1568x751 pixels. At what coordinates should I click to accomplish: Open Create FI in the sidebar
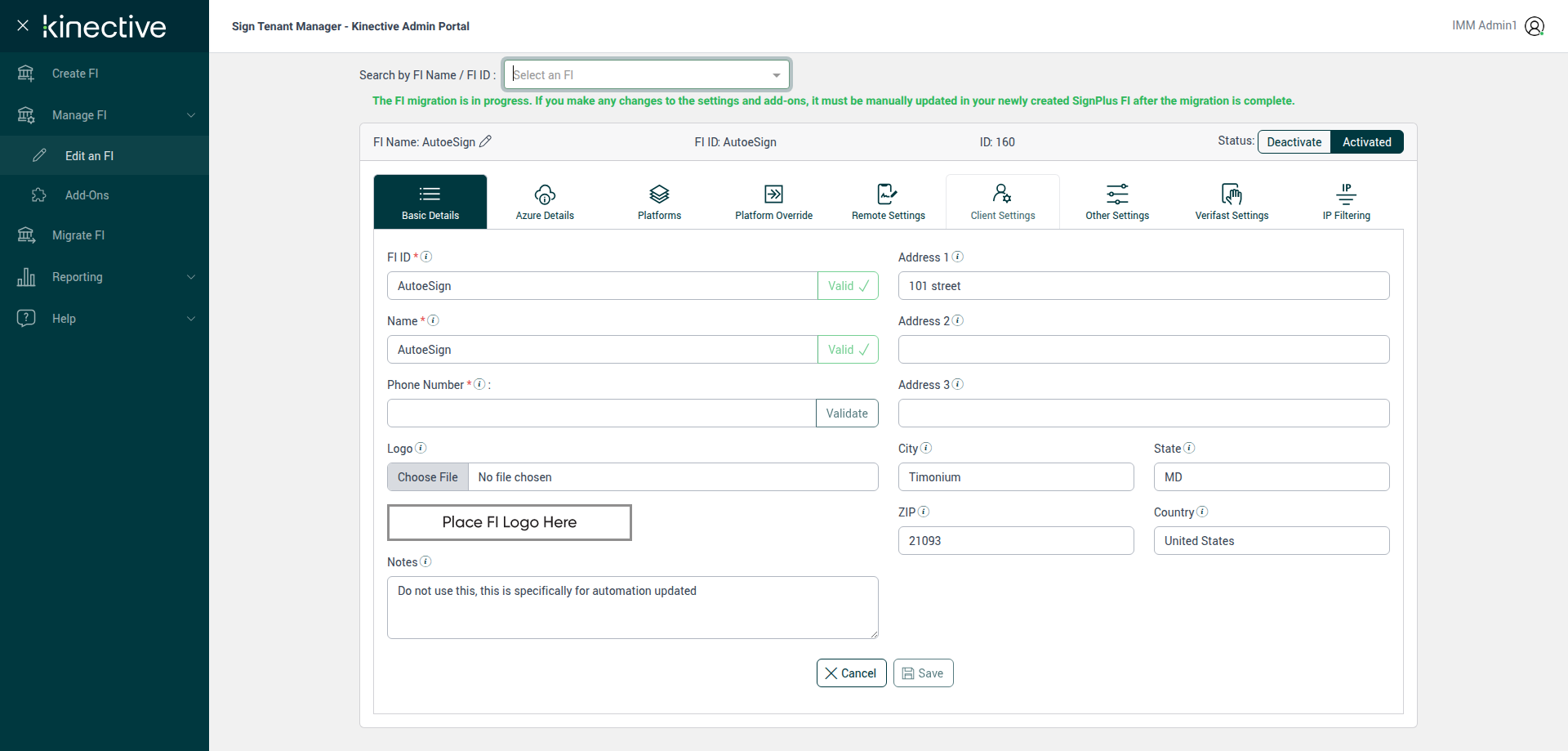pos(105,74)
